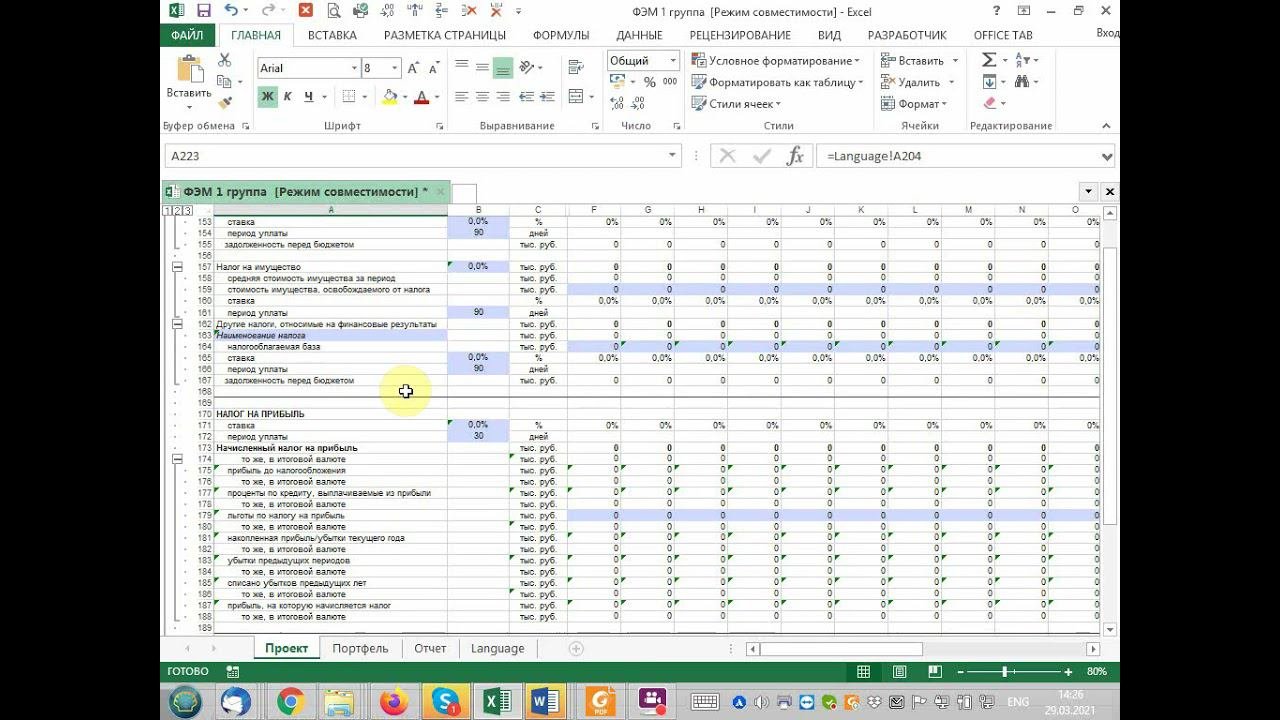This screenshot has height=720, width=1280.
Task: Select the Format Painter brush icon
Action: coord(224,102)
